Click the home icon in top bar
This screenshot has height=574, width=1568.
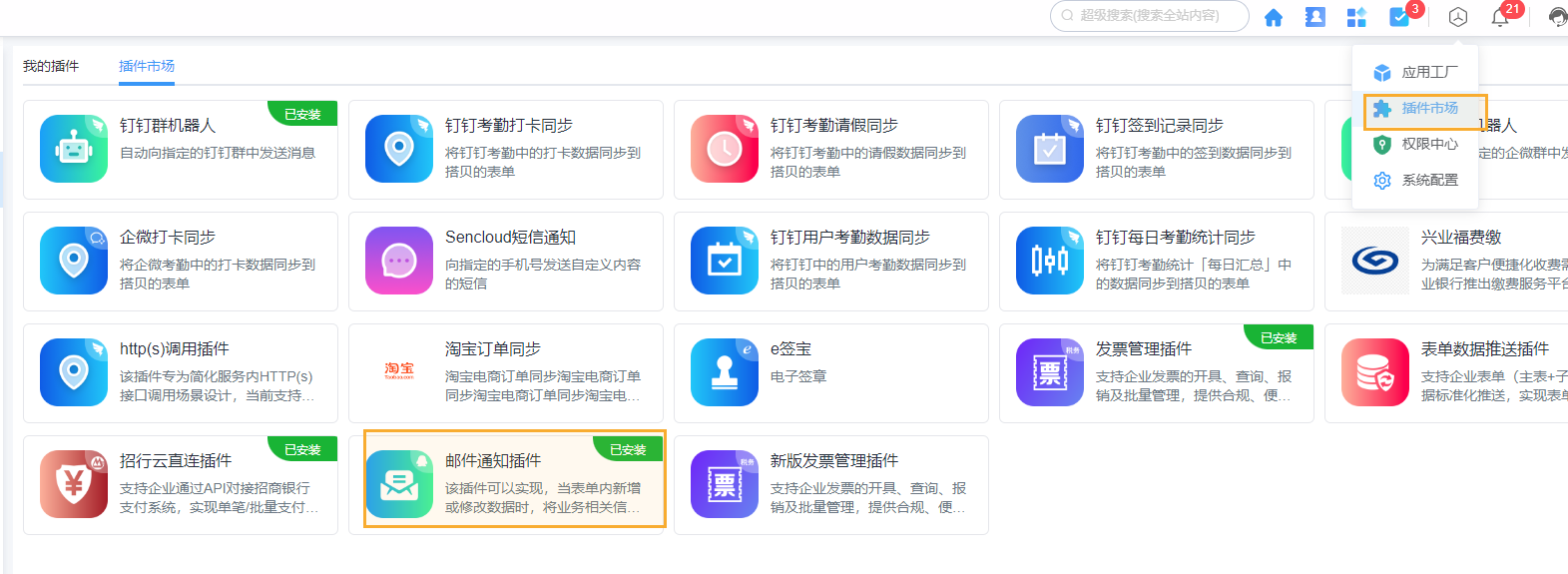[1273, 17]
